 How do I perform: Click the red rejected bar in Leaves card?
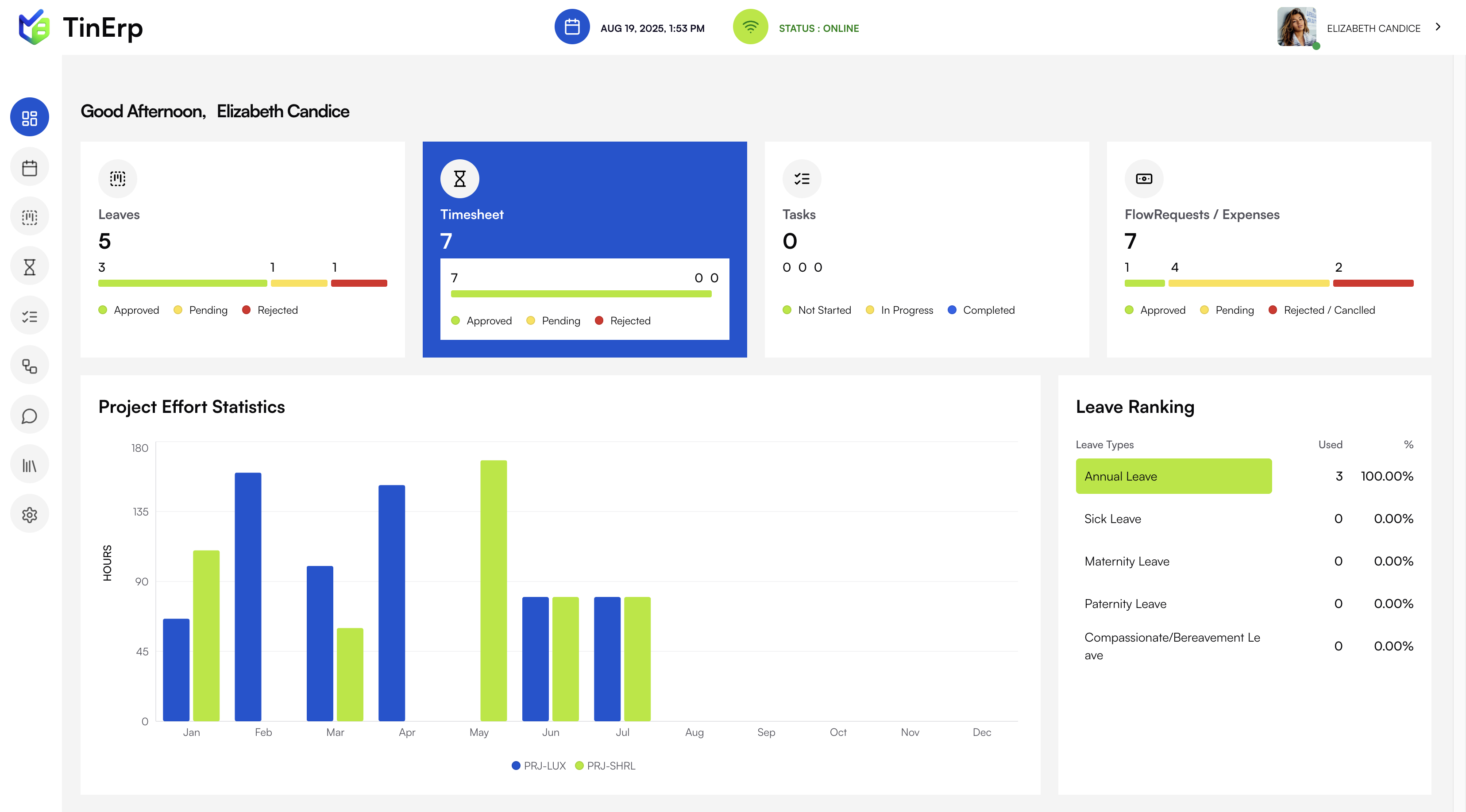(x=359, y=283)
